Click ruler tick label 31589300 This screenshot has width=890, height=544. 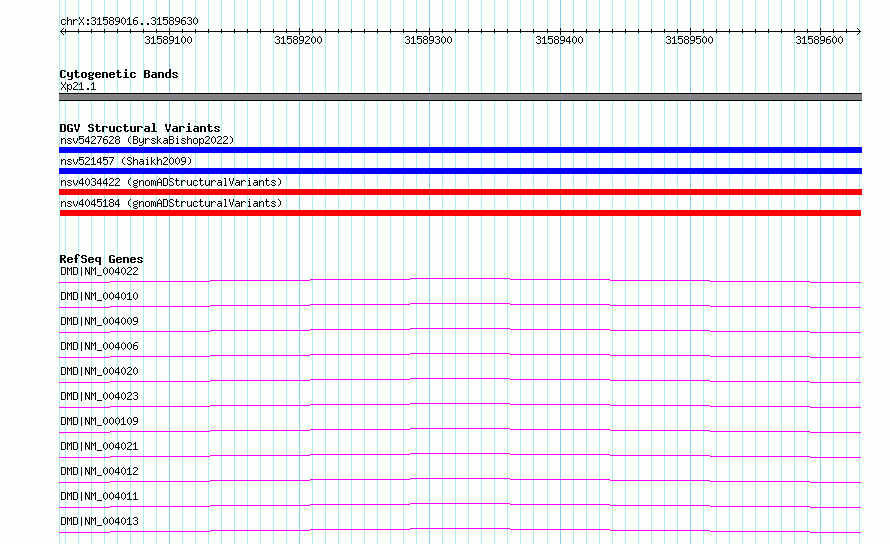[428, 40]
